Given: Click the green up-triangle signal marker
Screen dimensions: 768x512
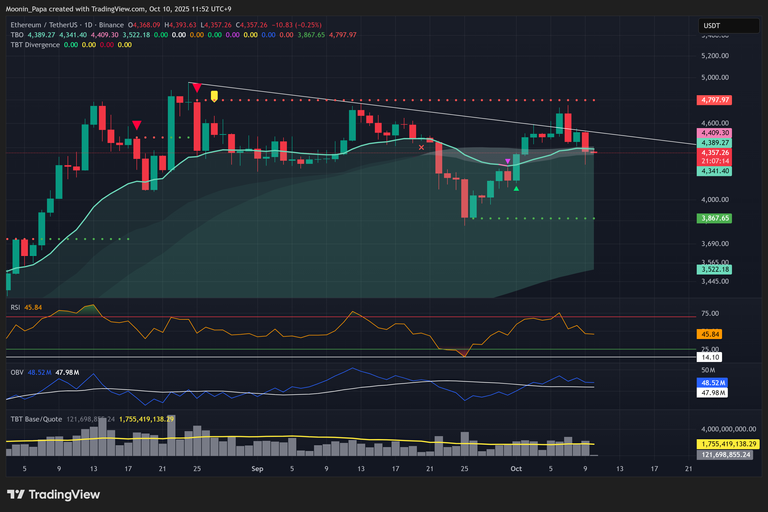Looking at the screenshot, I should (x=516, y=187).
